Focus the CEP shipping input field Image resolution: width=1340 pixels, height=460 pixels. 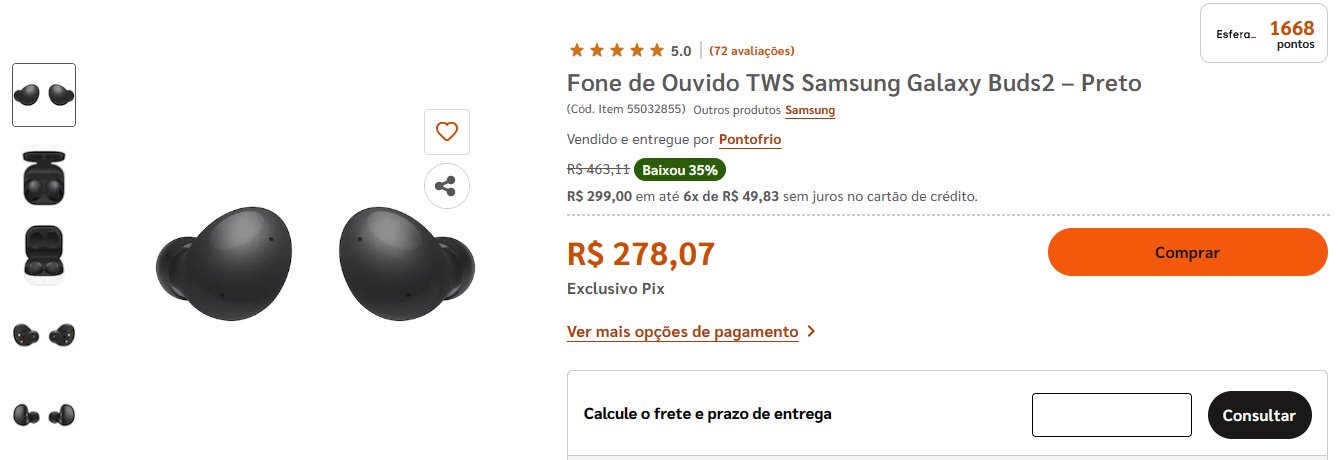(1112, 415)
